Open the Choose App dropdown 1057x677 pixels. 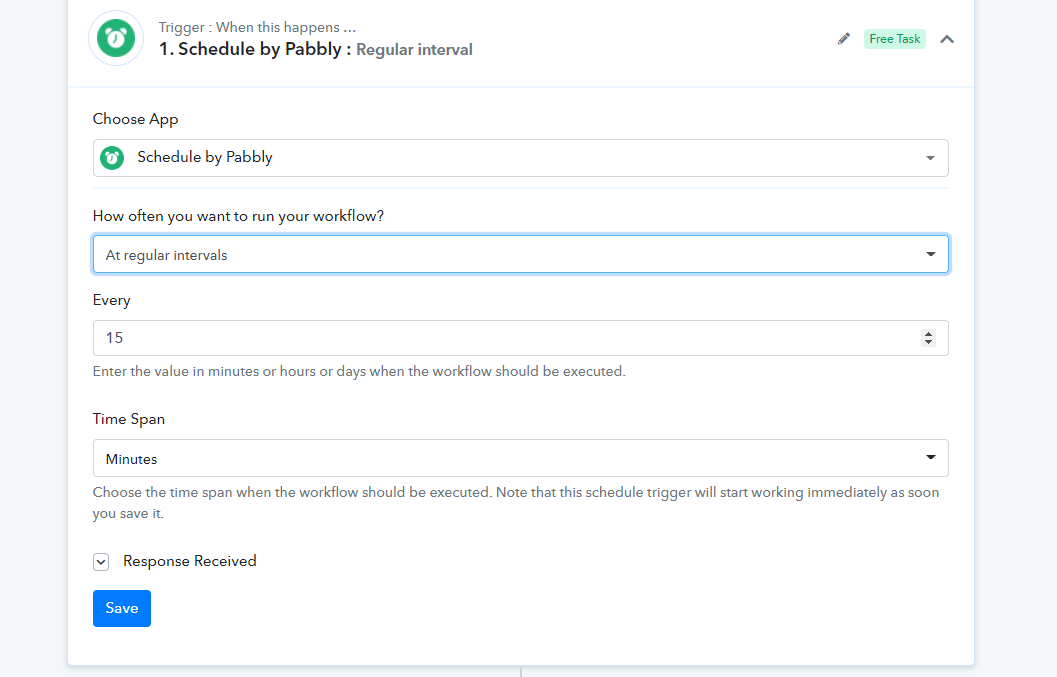pos(520,158)
